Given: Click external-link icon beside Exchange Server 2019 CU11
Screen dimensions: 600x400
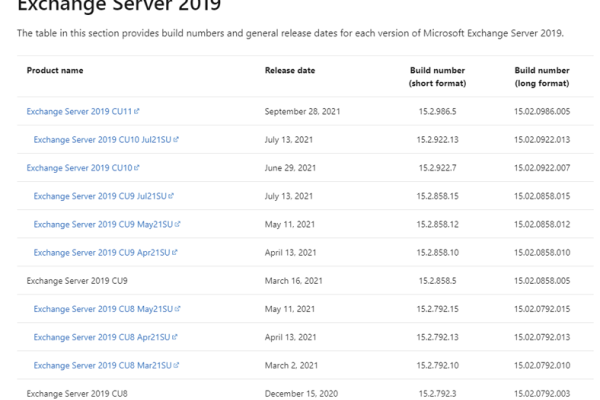Looking at the screenshot, I should (x=138, y=111).
